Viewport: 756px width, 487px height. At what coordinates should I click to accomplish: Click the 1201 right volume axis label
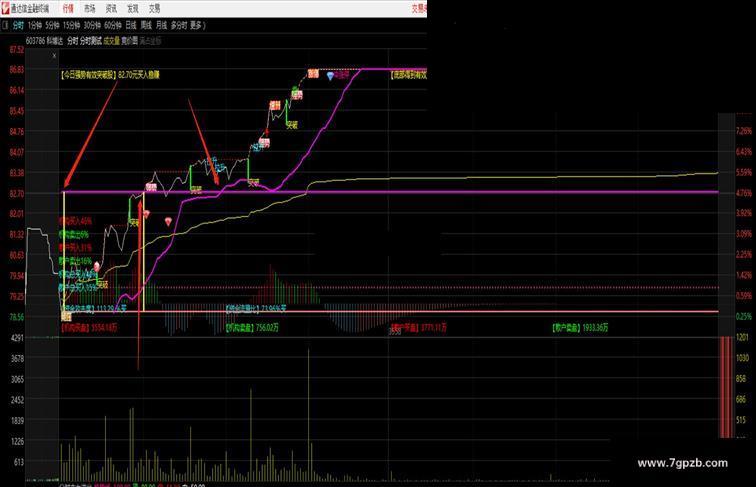click(742, 337)
